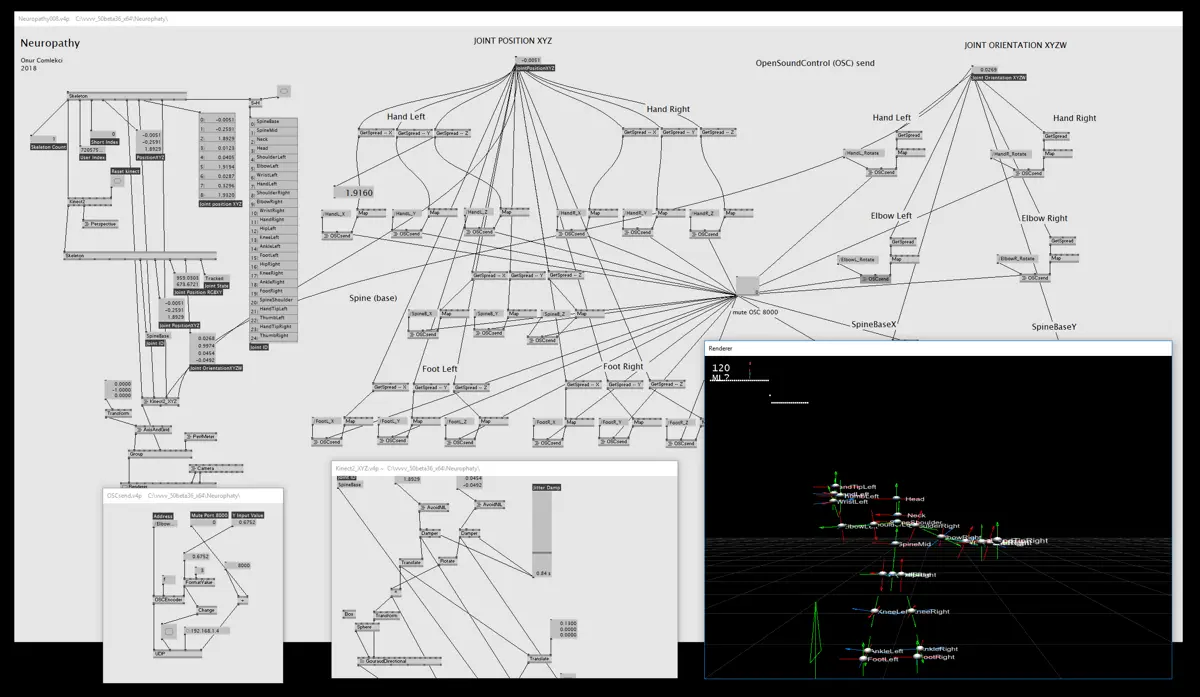Click the 8000 port value box
Viewport: 1200px width, 697px height.
pyautogui.click(x=238, y=565)
